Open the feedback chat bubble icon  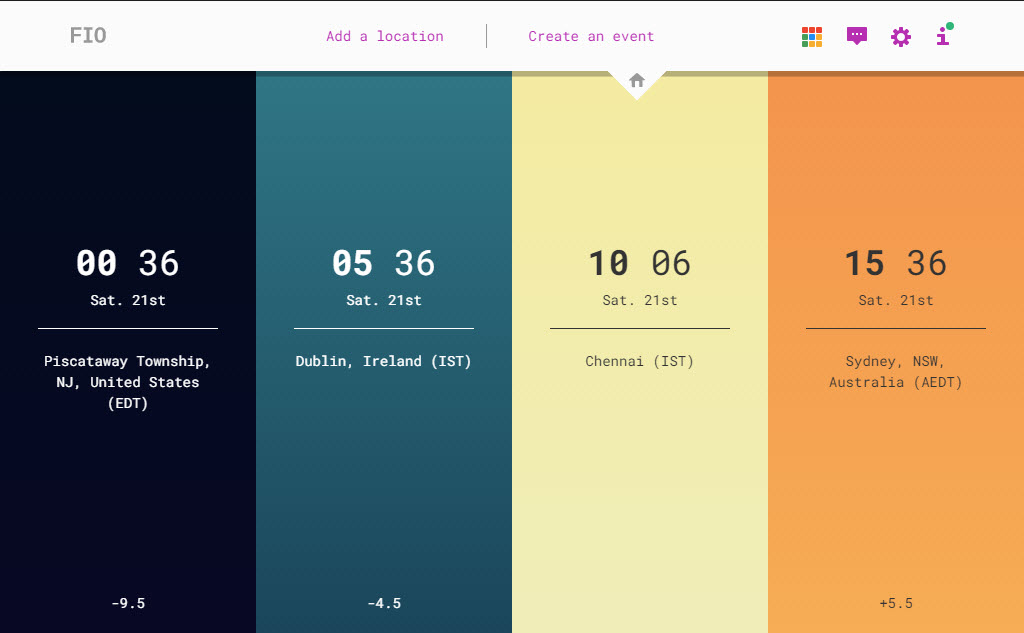click(x=857, y=36)
